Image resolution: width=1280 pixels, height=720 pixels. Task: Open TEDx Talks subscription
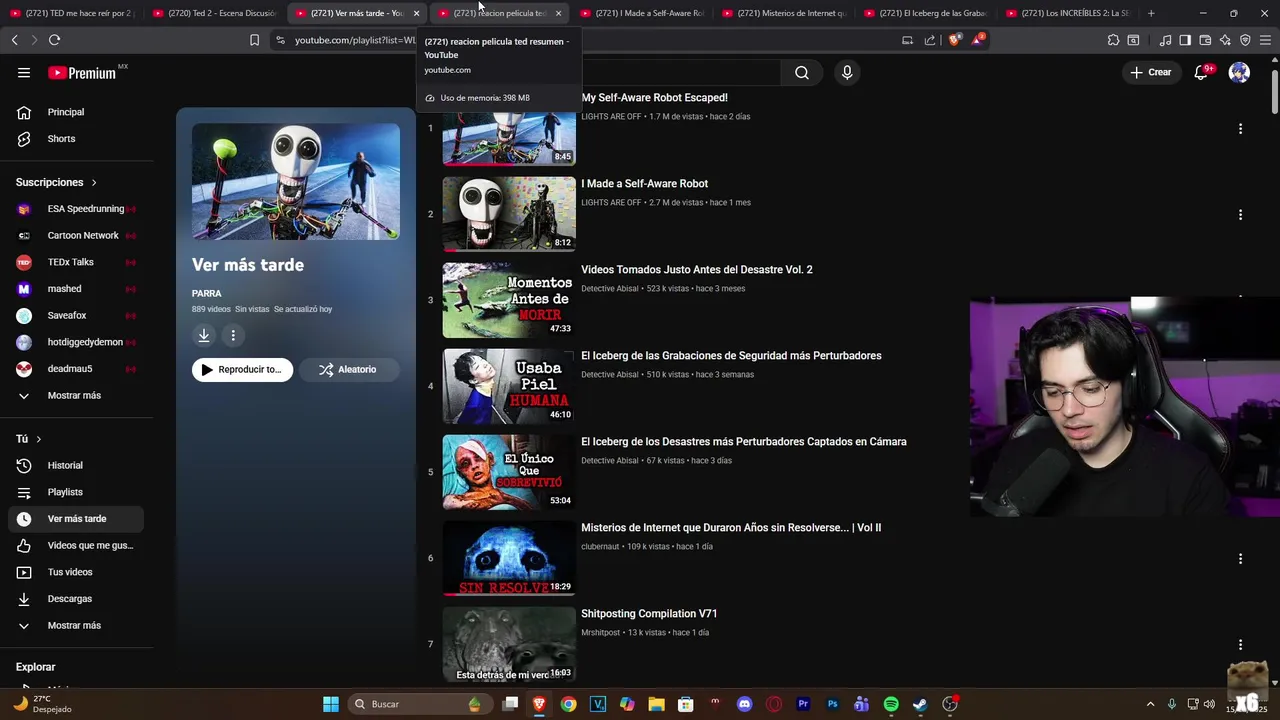[76, 262]
